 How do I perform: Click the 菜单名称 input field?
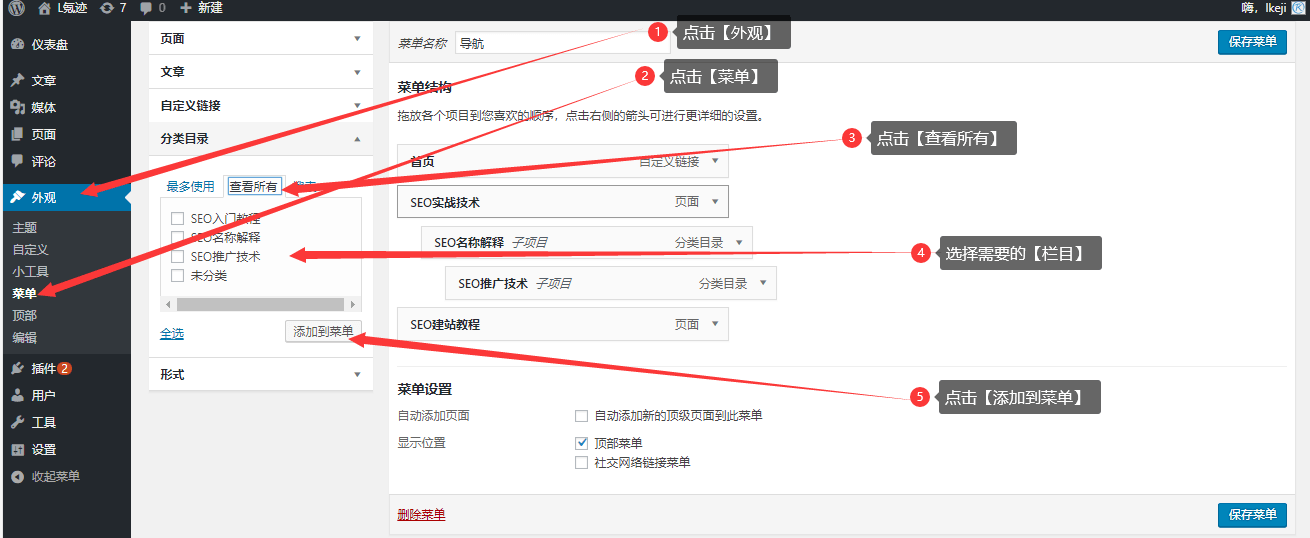(562, 43)
